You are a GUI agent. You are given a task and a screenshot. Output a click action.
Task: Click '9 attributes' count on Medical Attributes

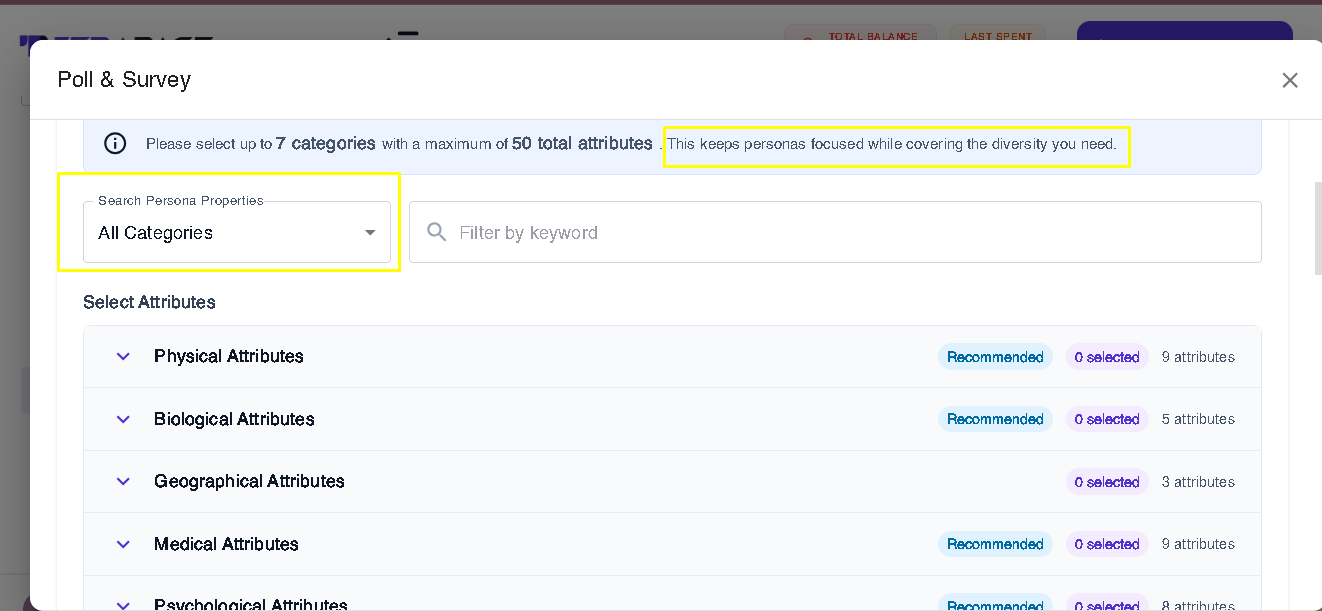click(x=1198, y=544)
